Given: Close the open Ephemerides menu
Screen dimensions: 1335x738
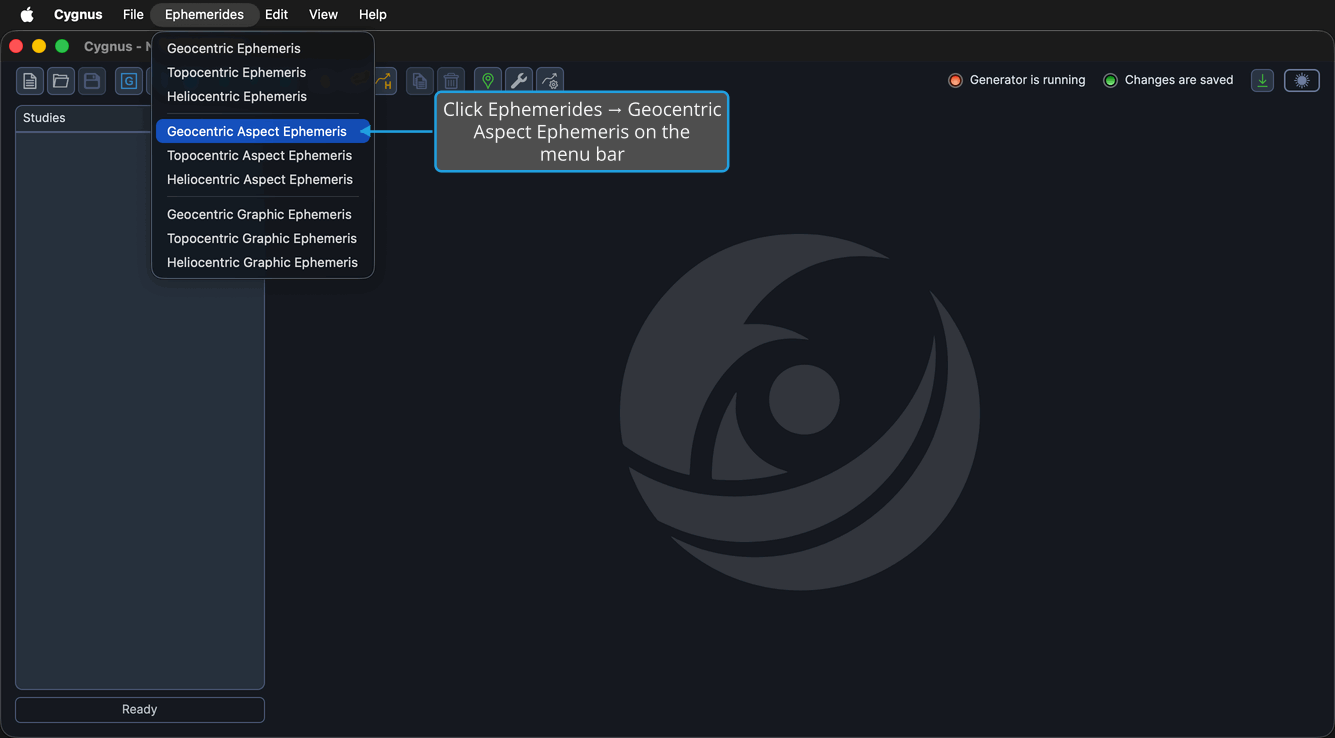Looking at the screenshot, I should click(204, 14).
